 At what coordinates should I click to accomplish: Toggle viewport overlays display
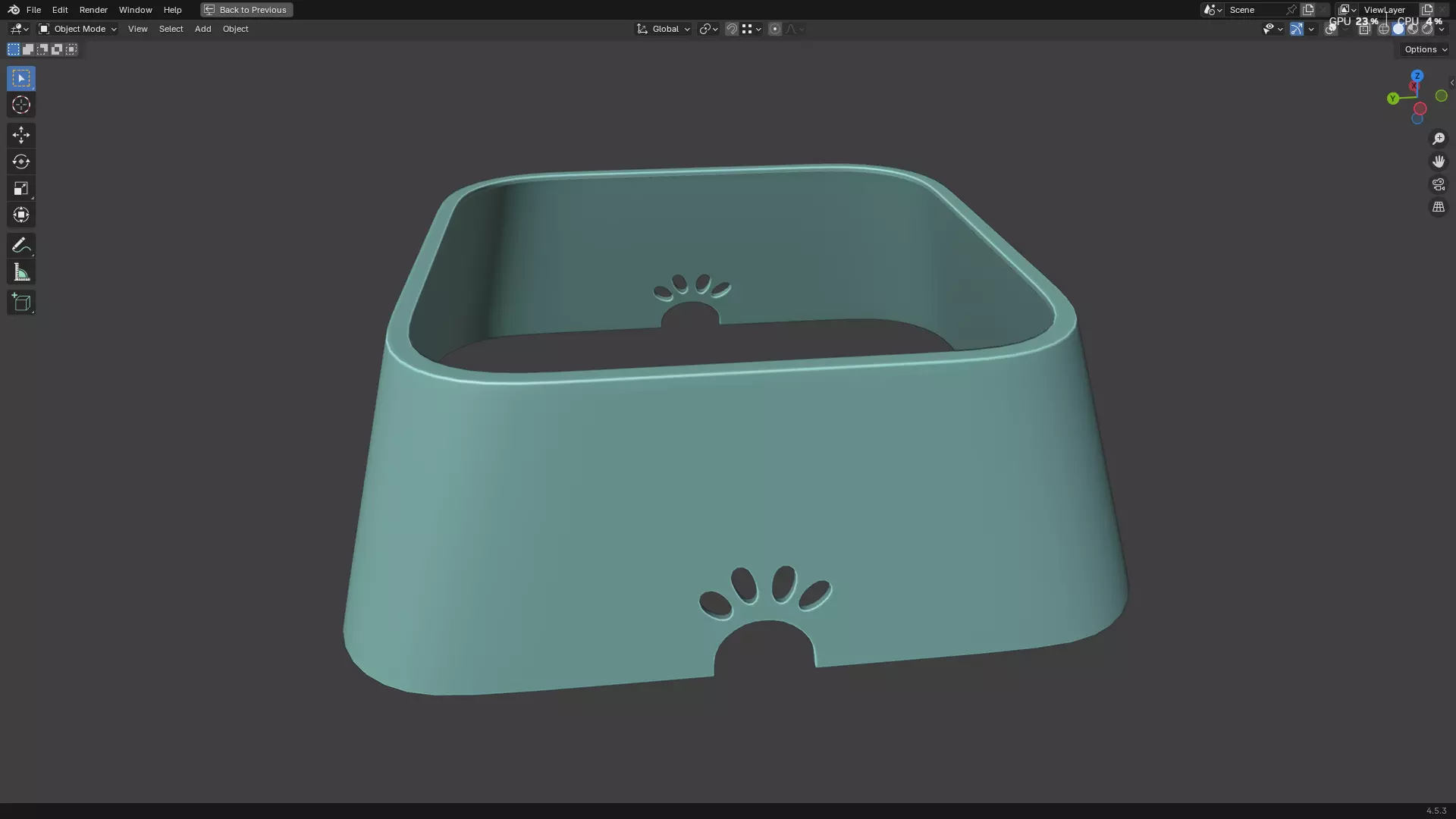[1331, 29]
